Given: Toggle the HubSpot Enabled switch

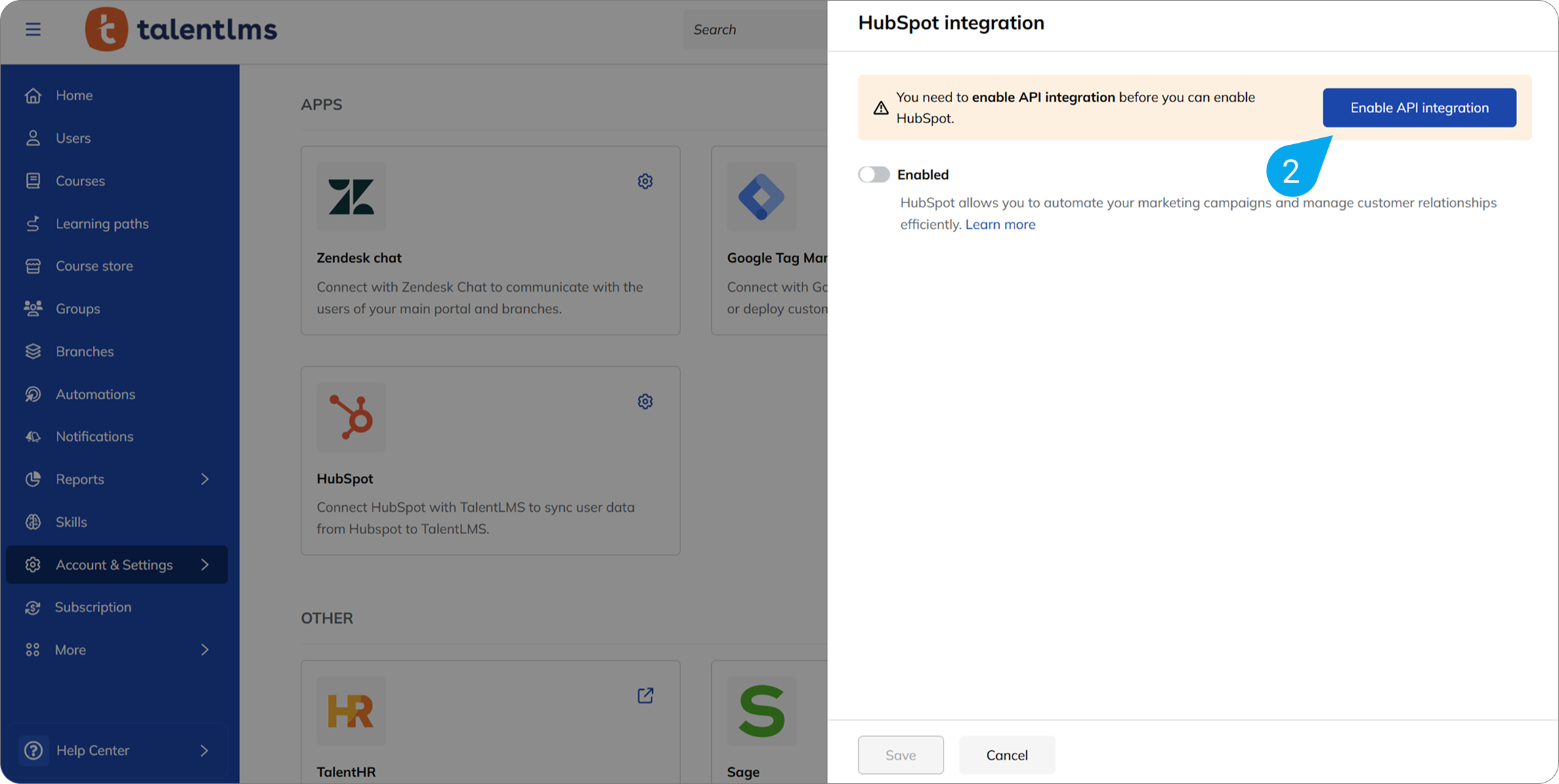Looking at the screenshot, I should 874,175.
